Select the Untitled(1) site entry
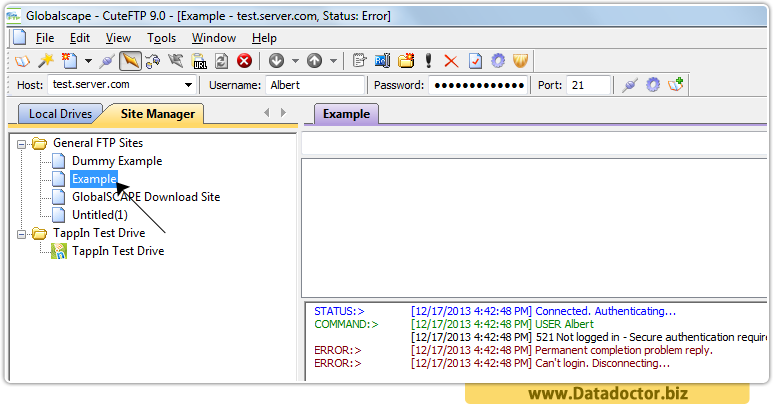This screenshot has height=404, width=773. [100, 215]
